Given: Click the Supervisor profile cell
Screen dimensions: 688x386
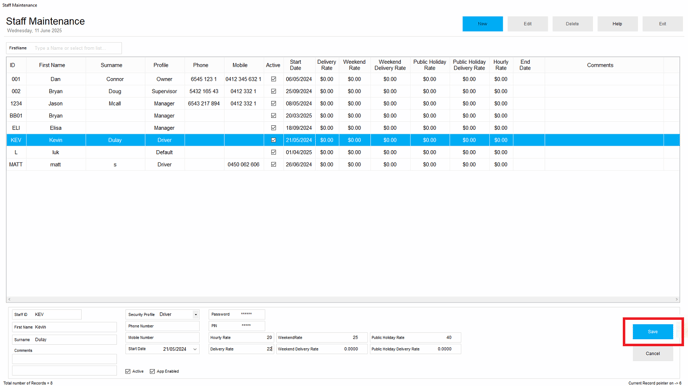Looking at the screenshot, I should coord(165,92).
